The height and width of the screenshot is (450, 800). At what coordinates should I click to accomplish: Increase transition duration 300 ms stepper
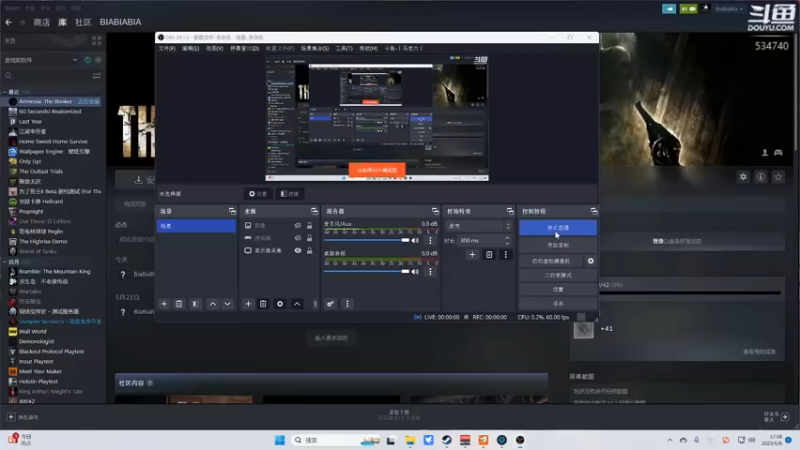[507, 238]
